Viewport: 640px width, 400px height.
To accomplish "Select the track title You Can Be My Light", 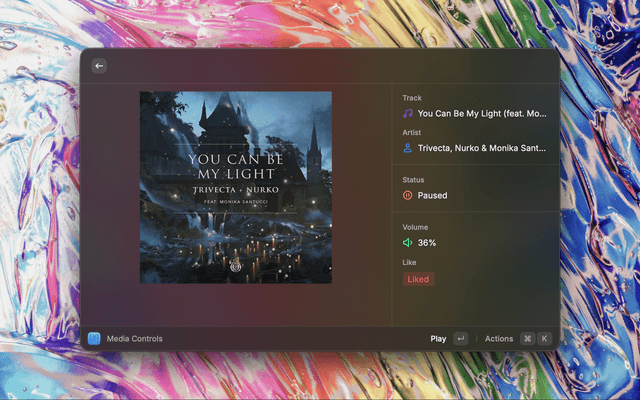I will 482,114.
